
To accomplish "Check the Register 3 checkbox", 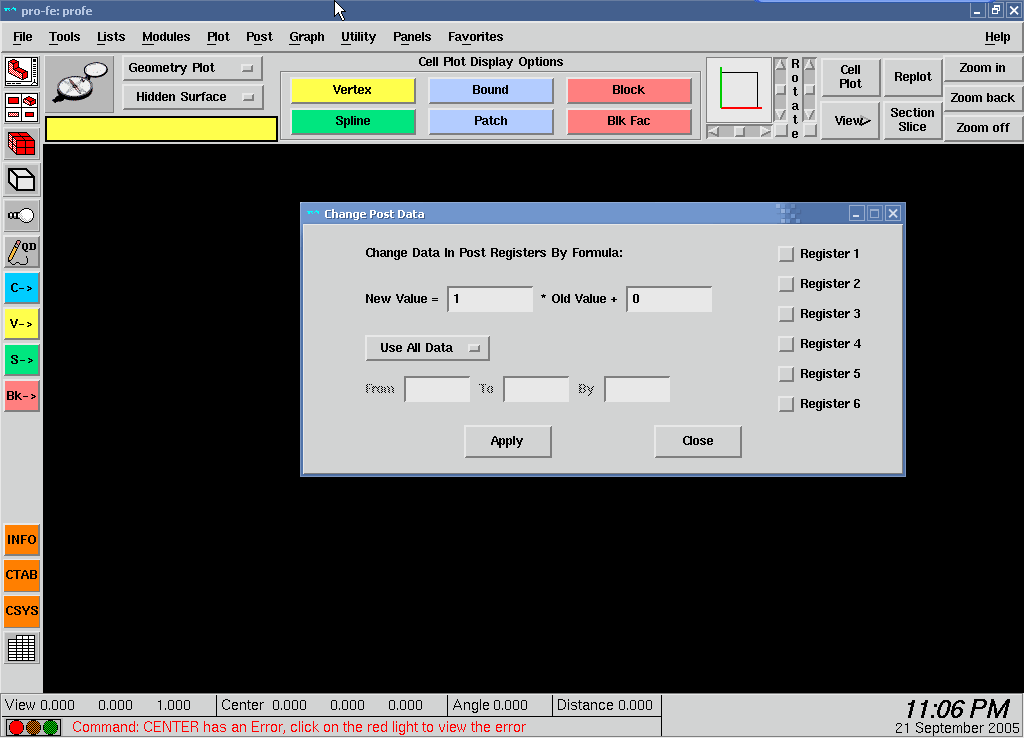I will point(786,314).
